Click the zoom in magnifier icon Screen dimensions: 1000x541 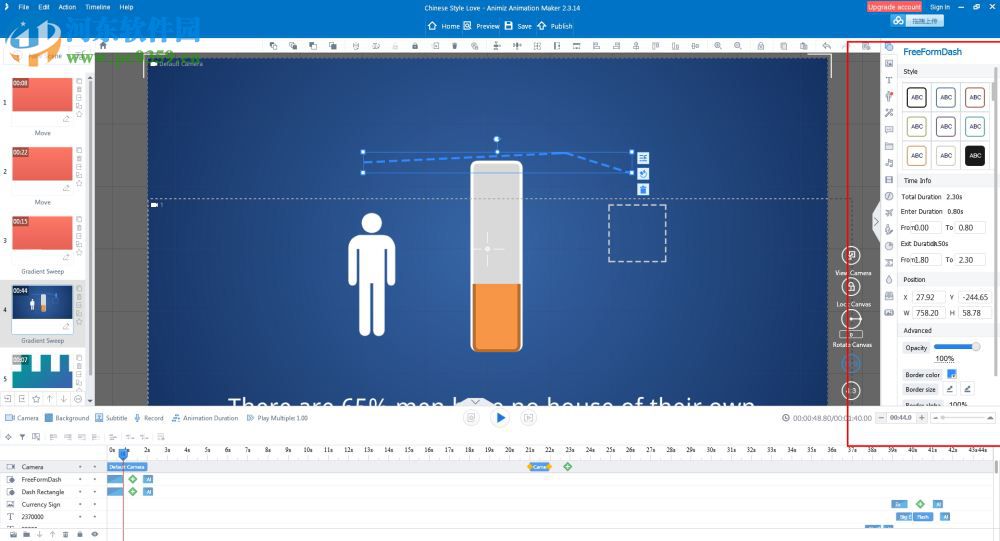(718, 46)
